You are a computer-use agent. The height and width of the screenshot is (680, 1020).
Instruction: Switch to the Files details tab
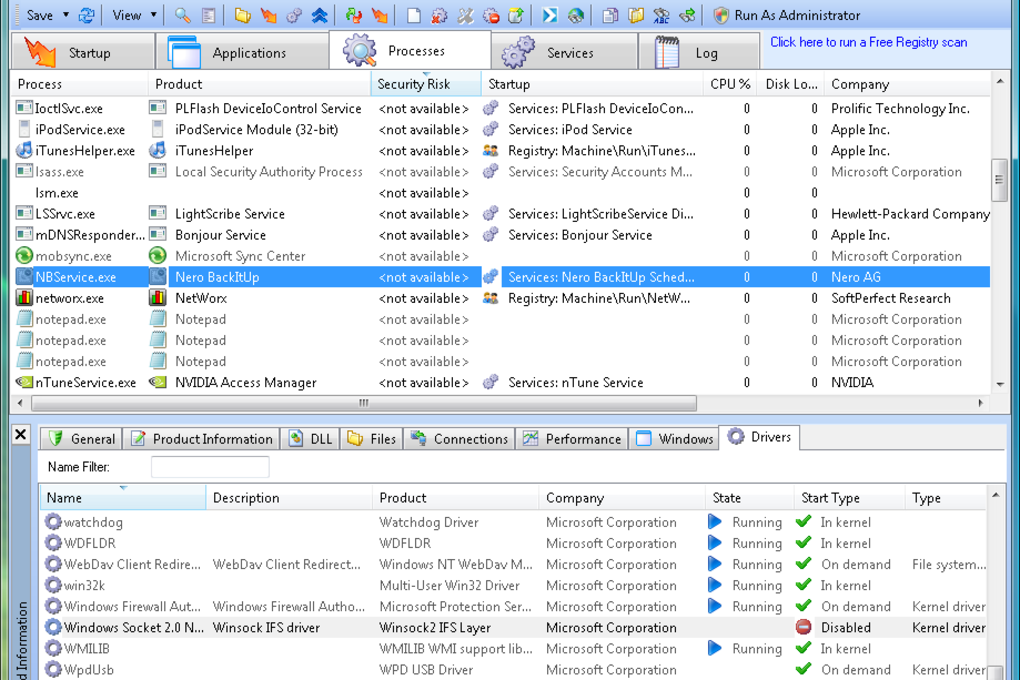(371, 439)
